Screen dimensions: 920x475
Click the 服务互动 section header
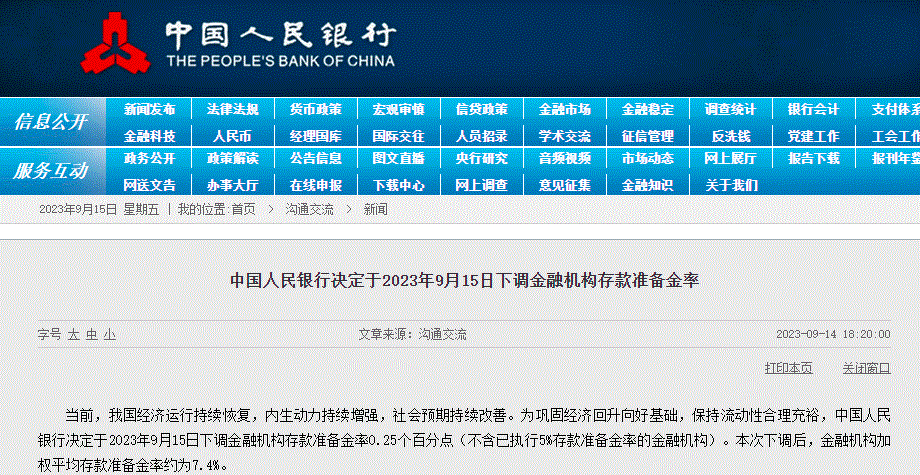pyautogui.click(x=50, y=171)
